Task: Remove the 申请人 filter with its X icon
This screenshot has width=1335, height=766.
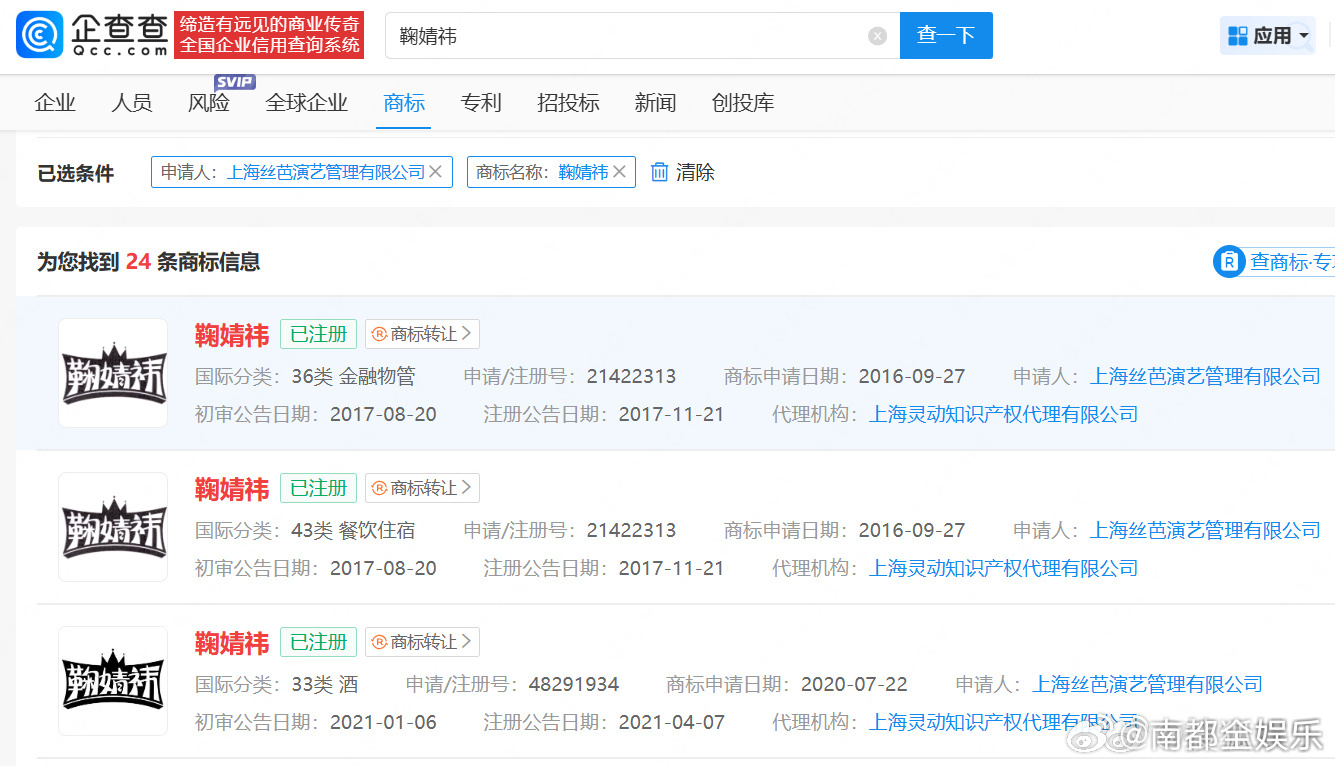Action: tap(436, 172)
